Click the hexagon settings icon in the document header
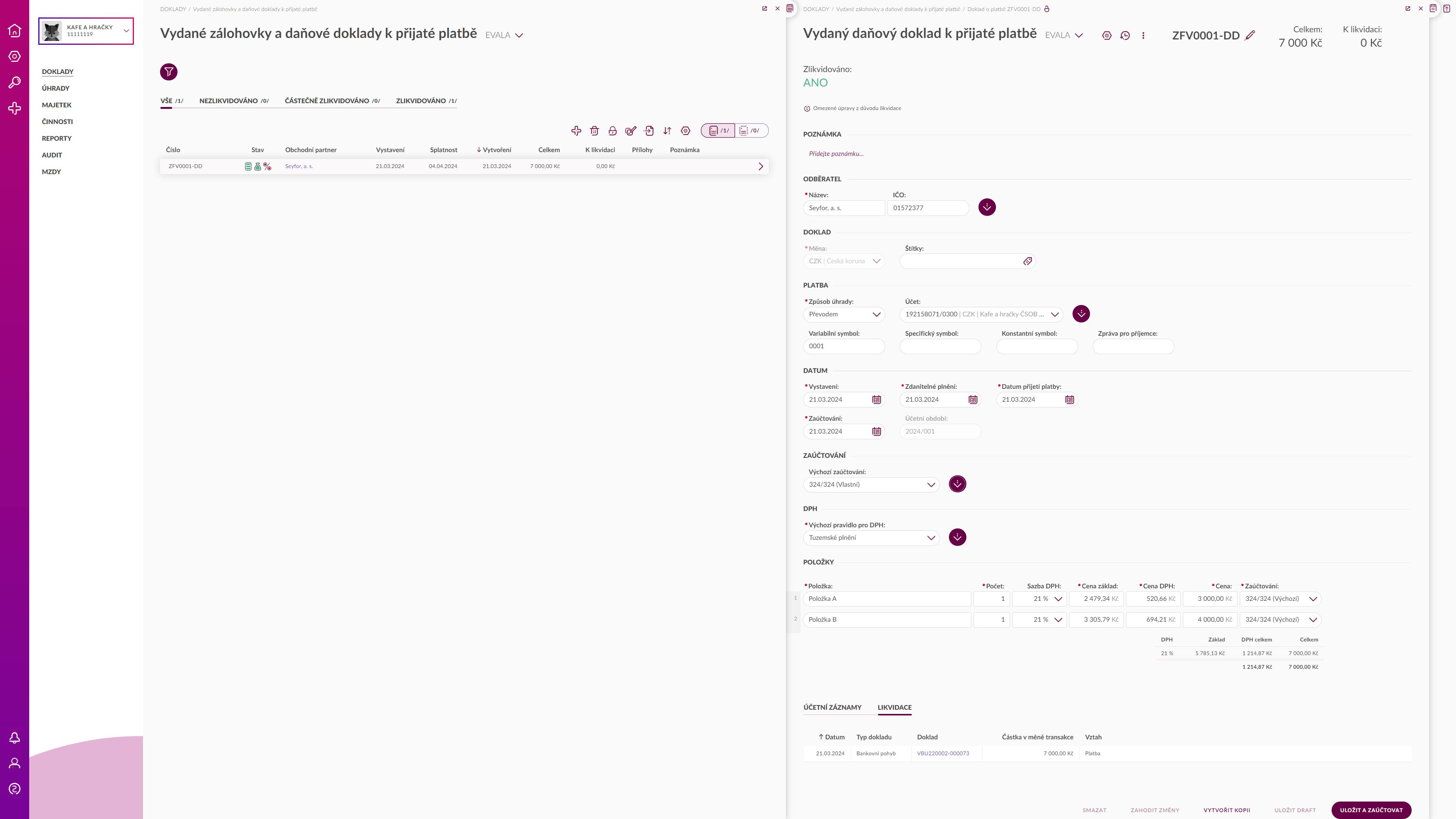1456x819 pixels. pos(1107,35)
